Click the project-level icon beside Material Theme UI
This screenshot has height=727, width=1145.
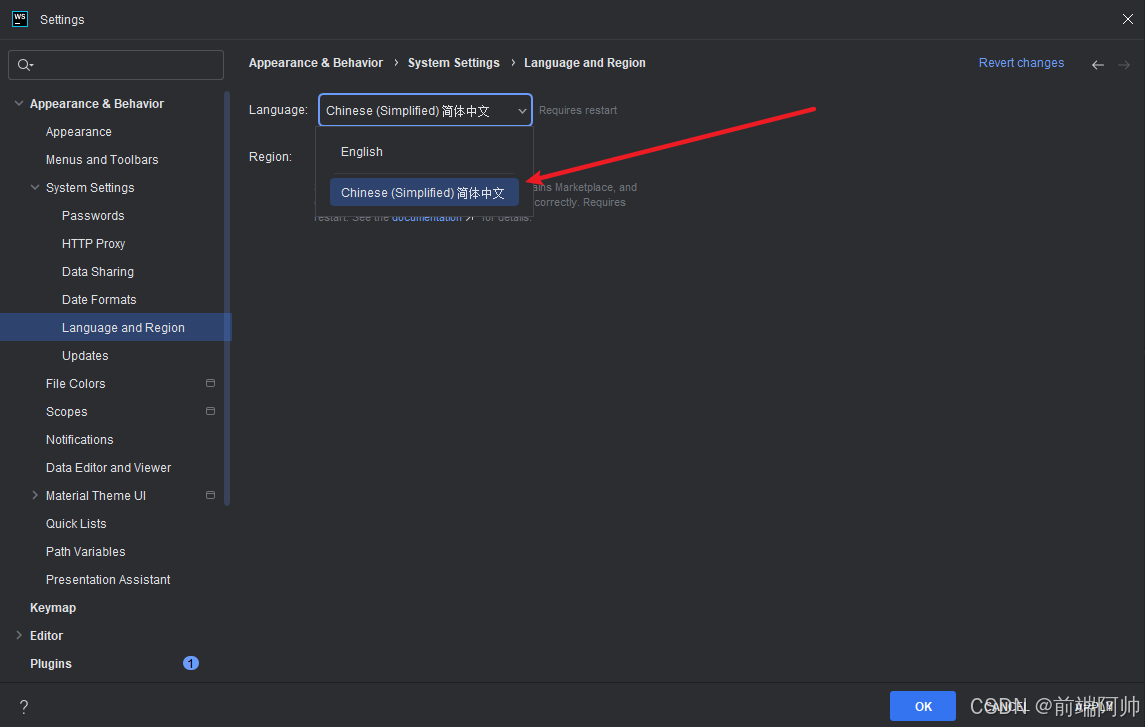210,495
